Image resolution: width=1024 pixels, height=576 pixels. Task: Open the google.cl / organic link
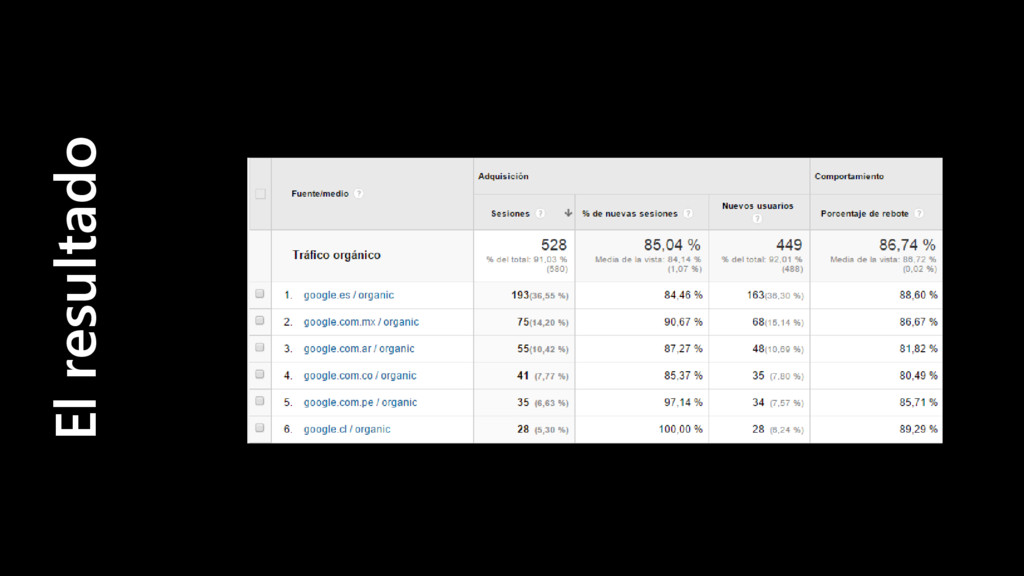click(x=347, y=429)
